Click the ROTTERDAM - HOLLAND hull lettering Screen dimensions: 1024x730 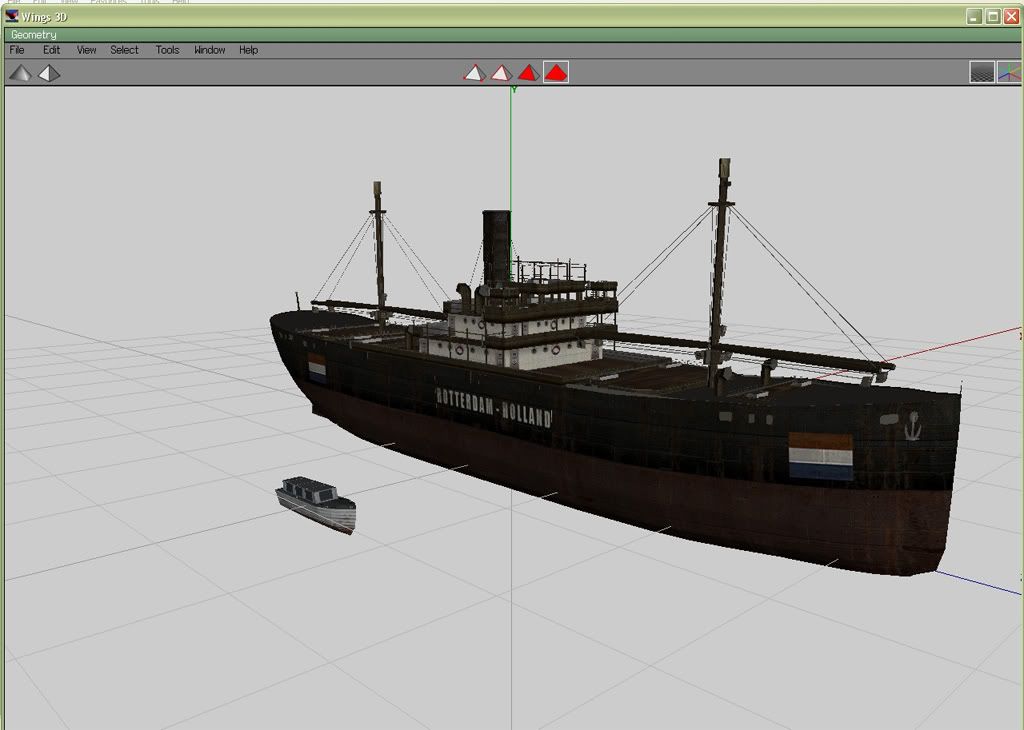494,407
